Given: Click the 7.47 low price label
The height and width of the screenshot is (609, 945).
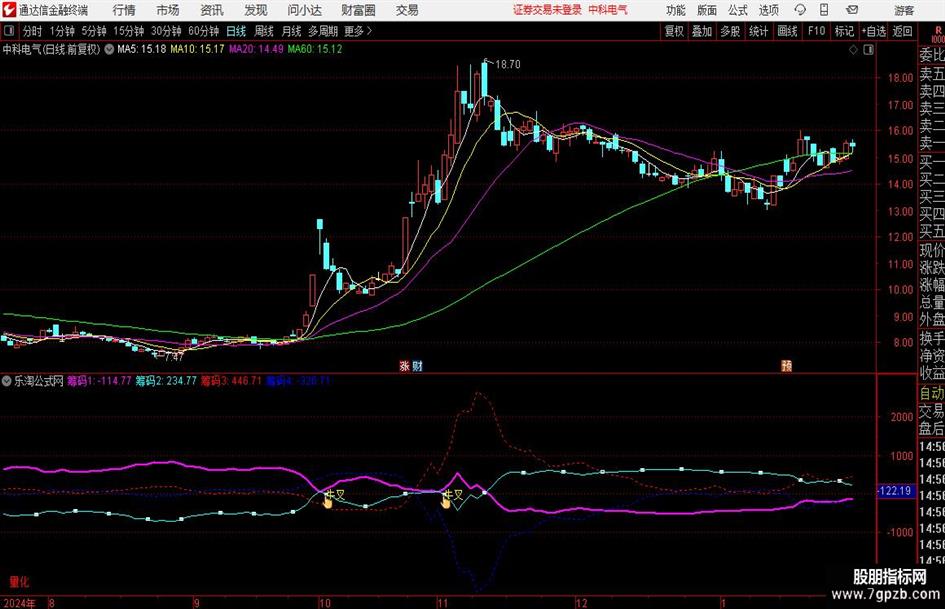Looking at the screenshot, I should pyautogui.click(x=173, y=356).
